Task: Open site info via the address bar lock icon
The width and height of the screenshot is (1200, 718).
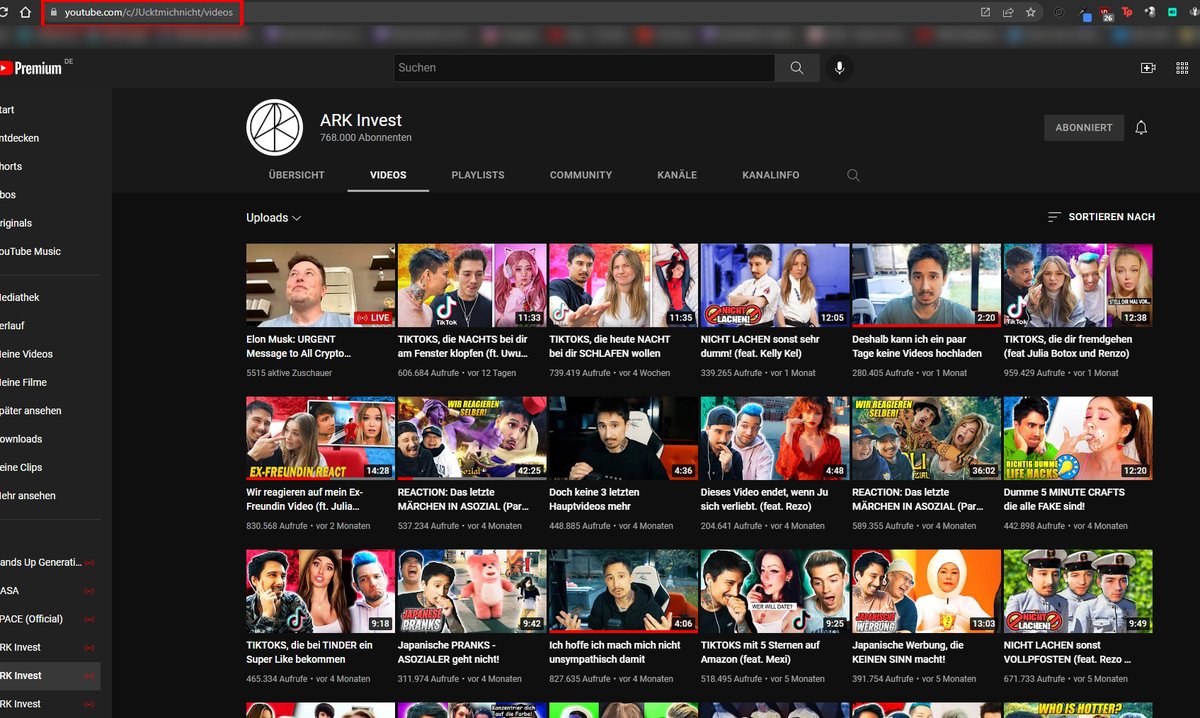Action: (54, 12)
